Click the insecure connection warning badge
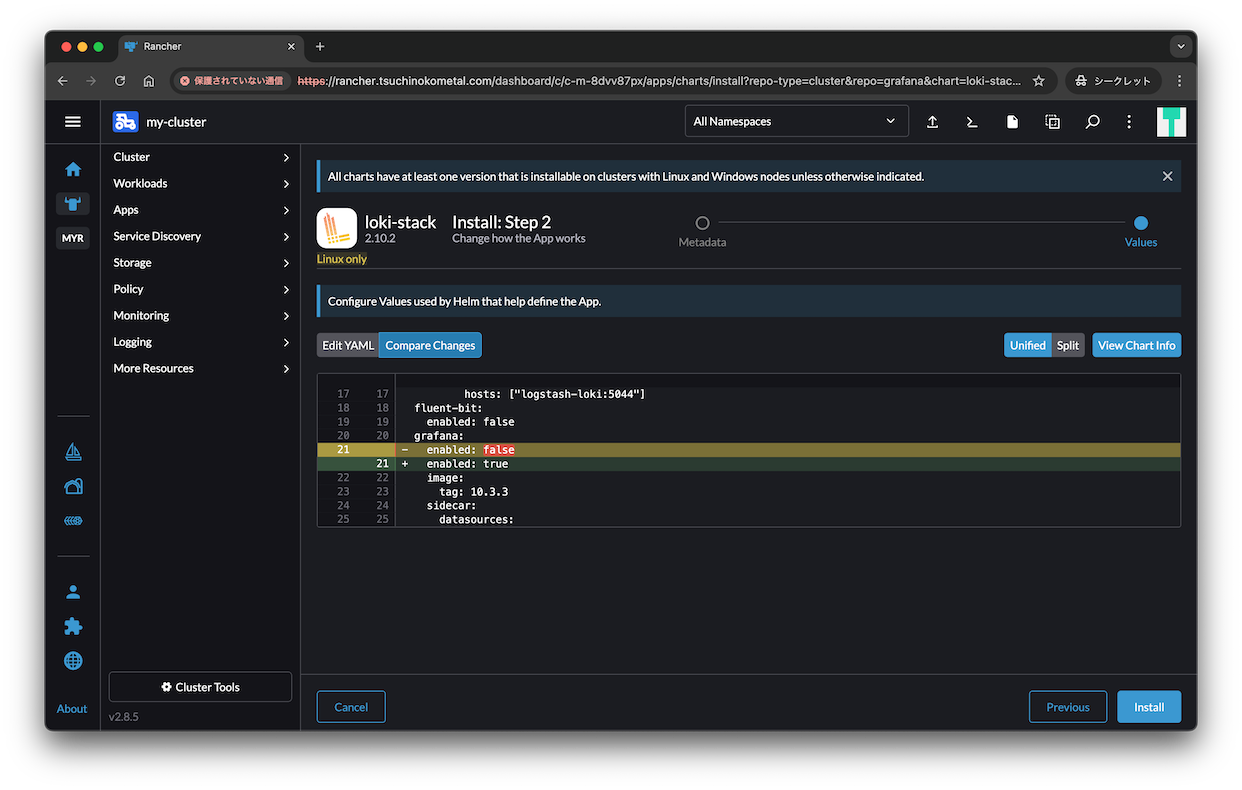Viewport: 1242px width, 790px height. pos(231,81)
